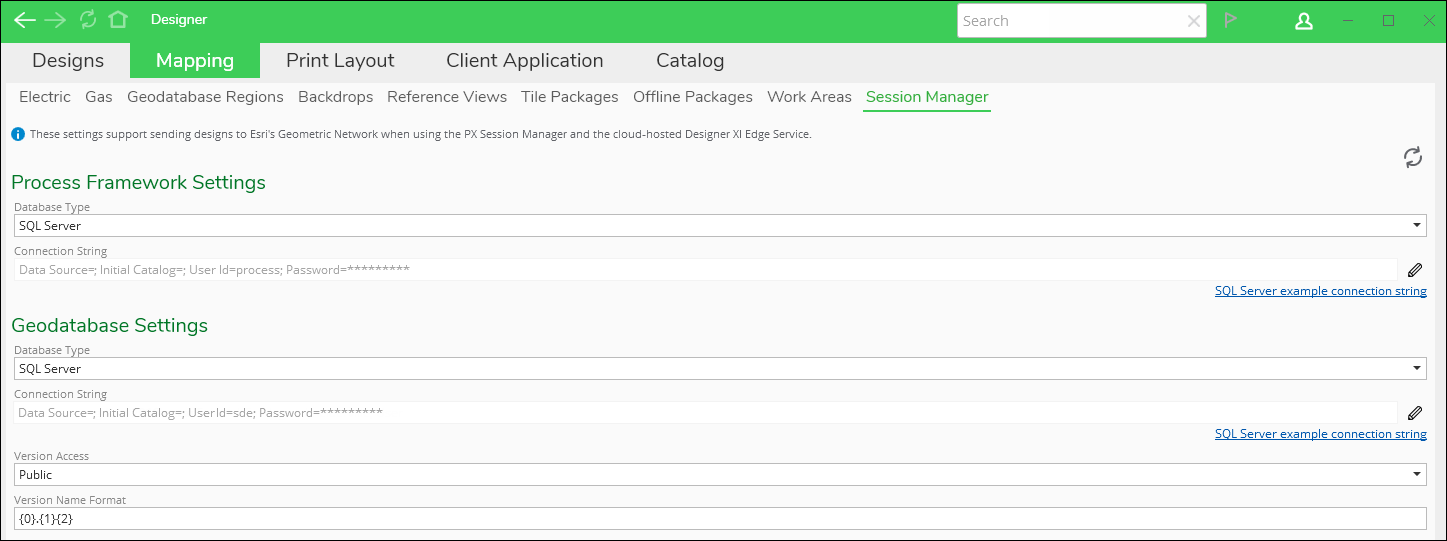
Task: Edit Process Framework connection string paperclip icon
Action: [x=1415, y=270]
